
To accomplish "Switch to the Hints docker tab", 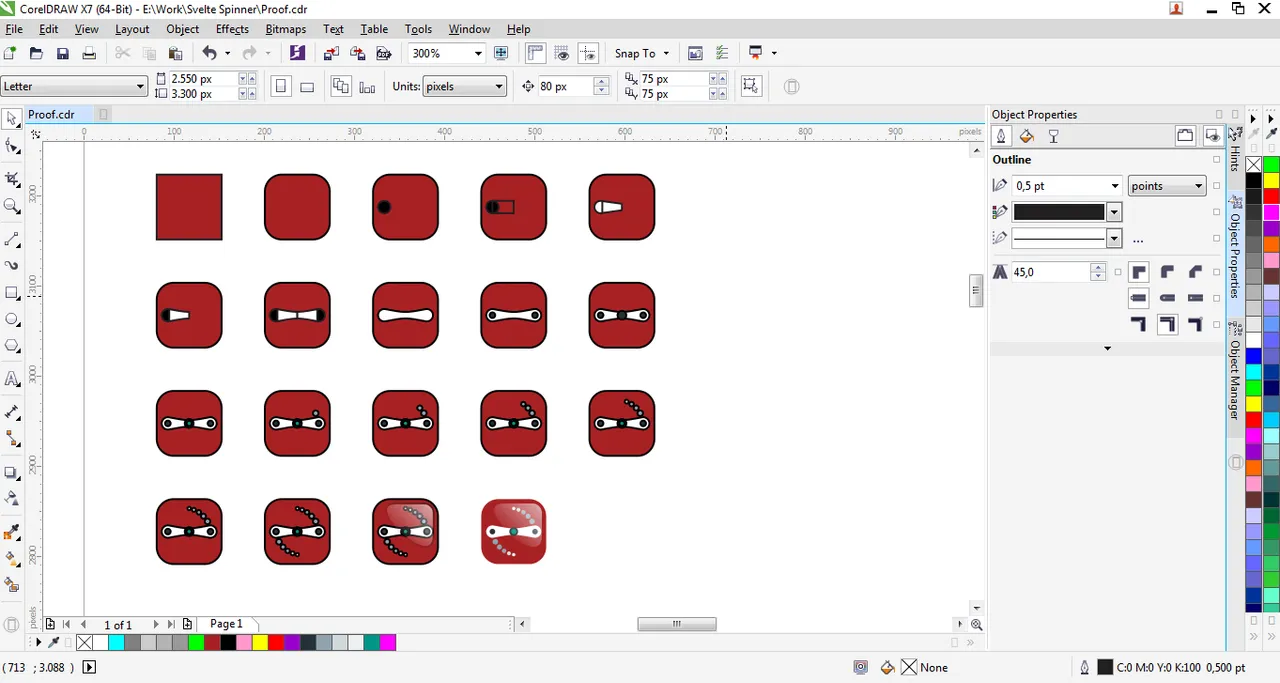I will click(x=1235, y=150).
